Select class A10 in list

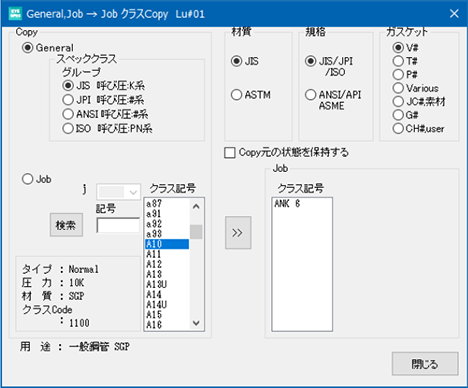[167, 244]
